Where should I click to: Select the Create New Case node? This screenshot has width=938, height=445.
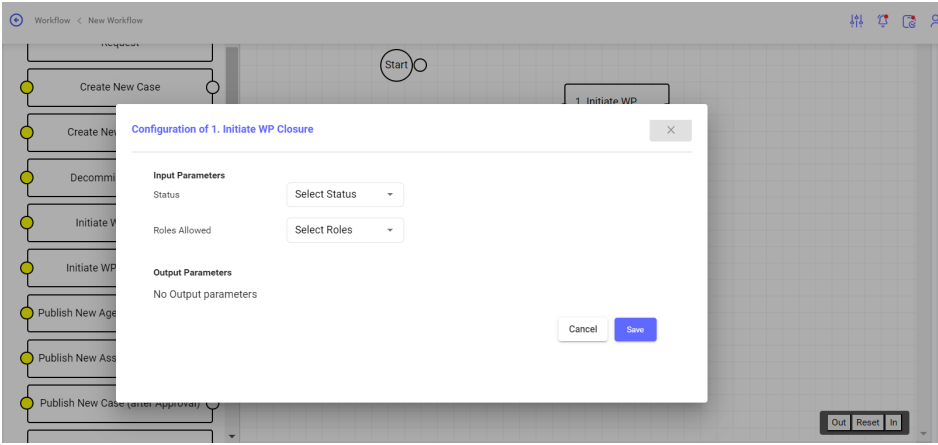pyautogui.click(x=120, y=87)
